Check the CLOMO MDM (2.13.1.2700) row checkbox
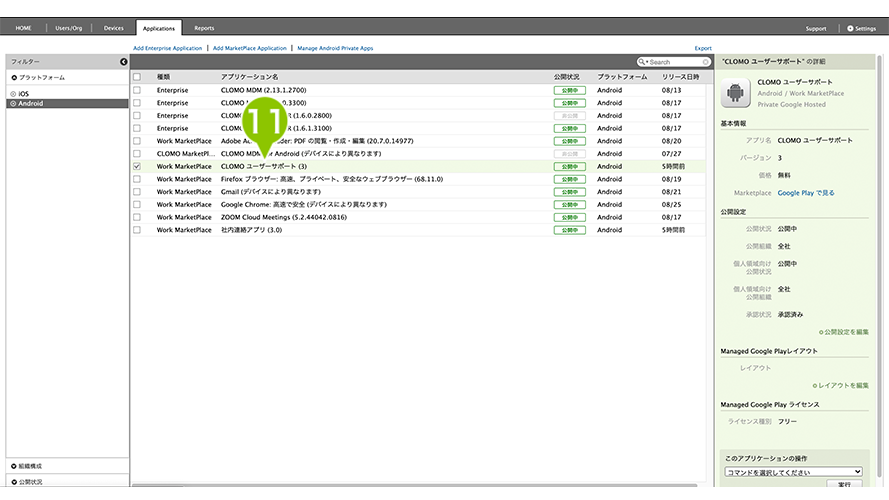 click(137, 90)
